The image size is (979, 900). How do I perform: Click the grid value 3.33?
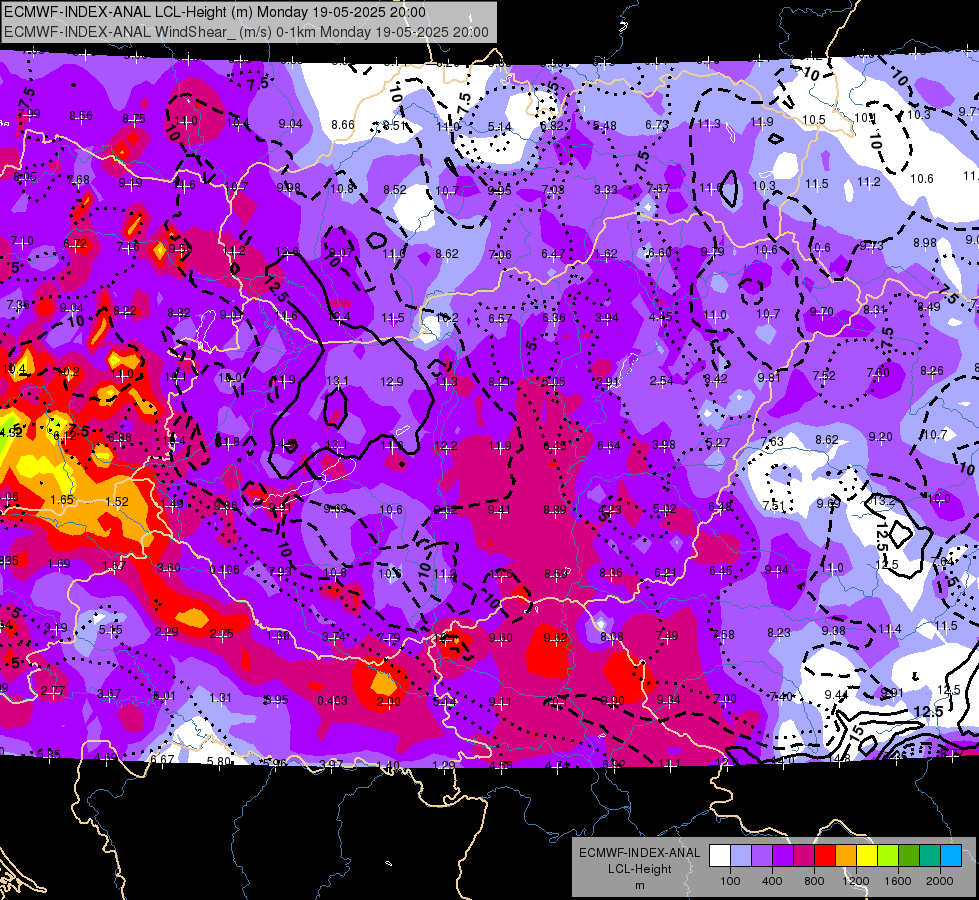(606, 189)
